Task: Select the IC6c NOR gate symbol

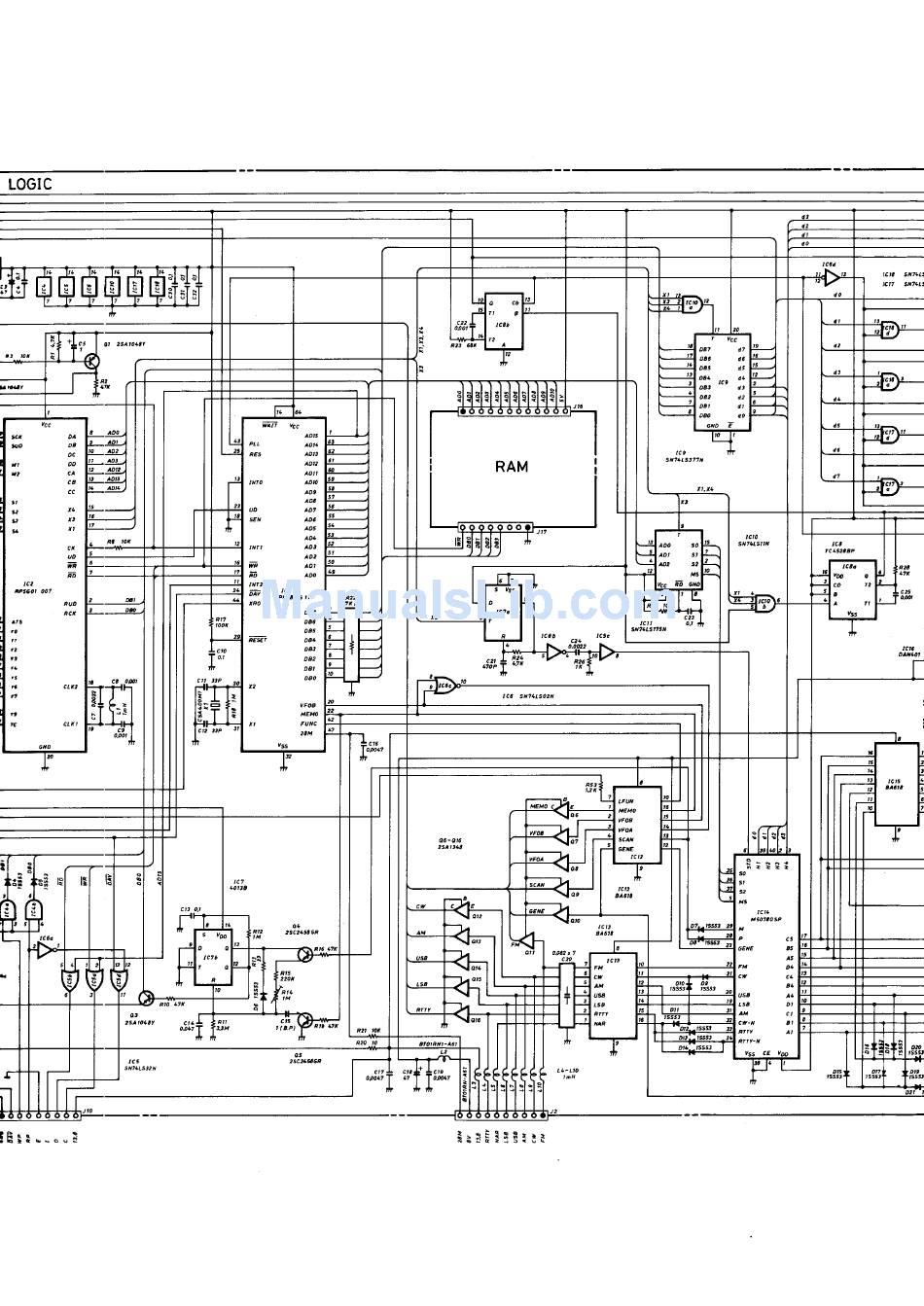Action: (444, 684)
